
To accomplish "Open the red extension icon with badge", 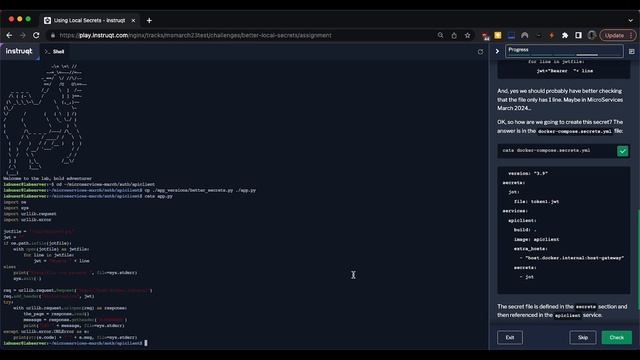I will click(485, 36).
